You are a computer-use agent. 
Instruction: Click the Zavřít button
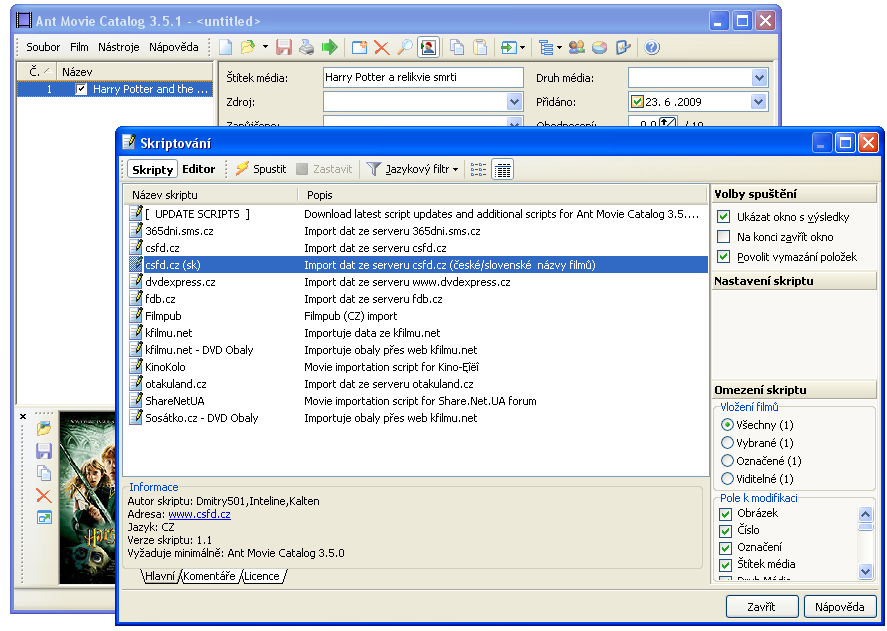760,607
